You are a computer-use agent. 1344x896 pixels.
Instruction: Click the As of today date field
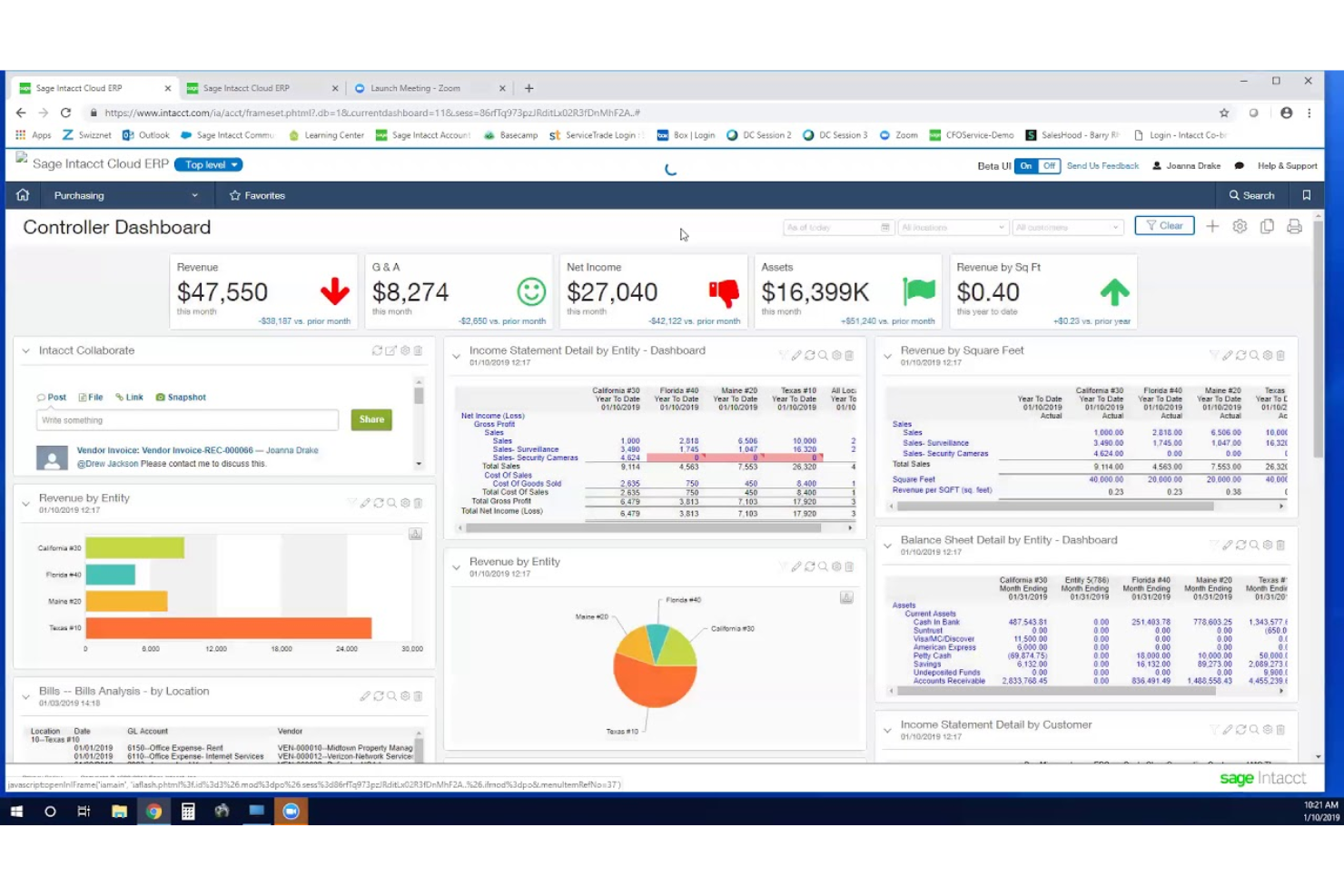tap(839, 227)
